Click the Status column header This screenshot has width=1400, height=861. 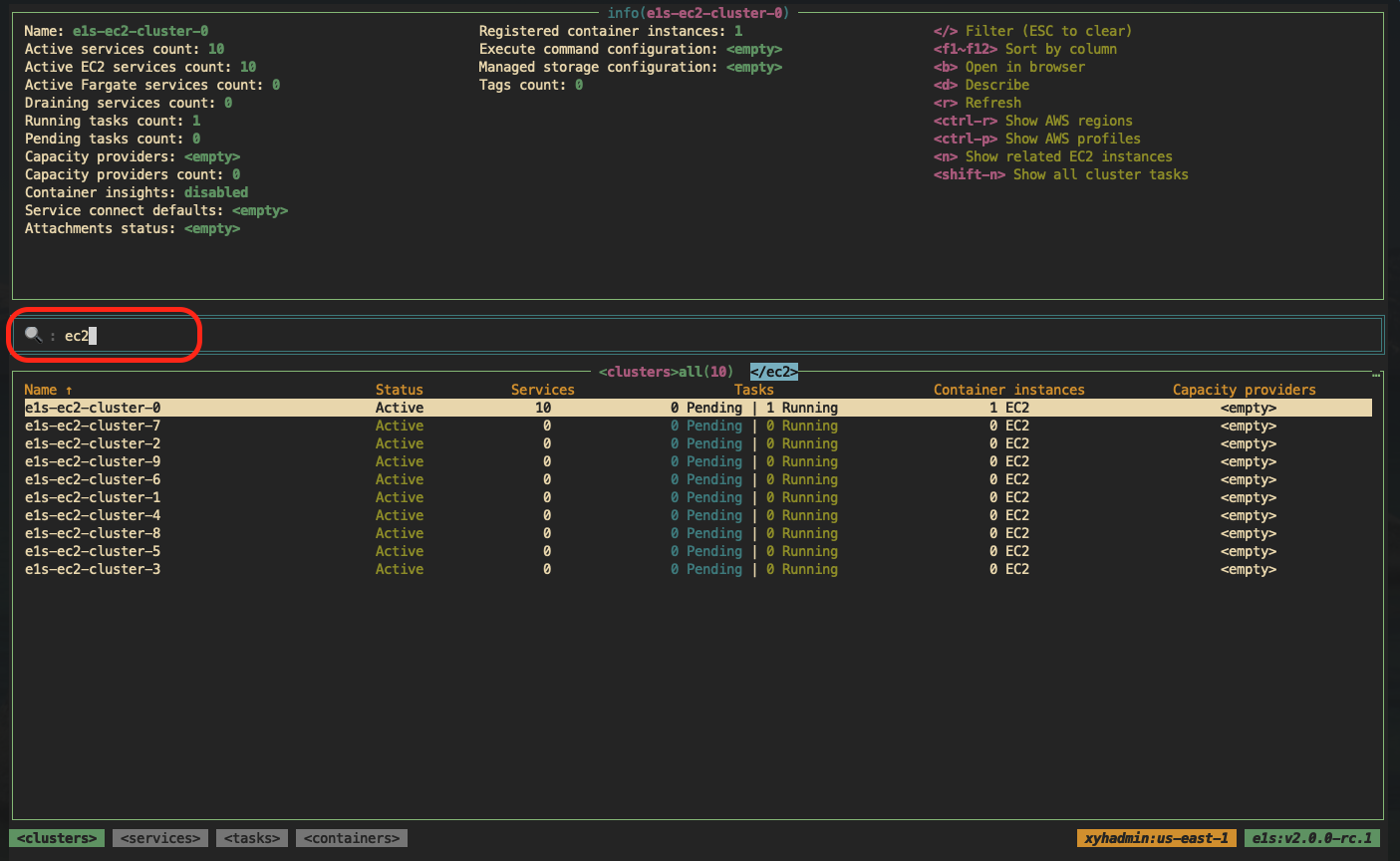click(400, 390)
